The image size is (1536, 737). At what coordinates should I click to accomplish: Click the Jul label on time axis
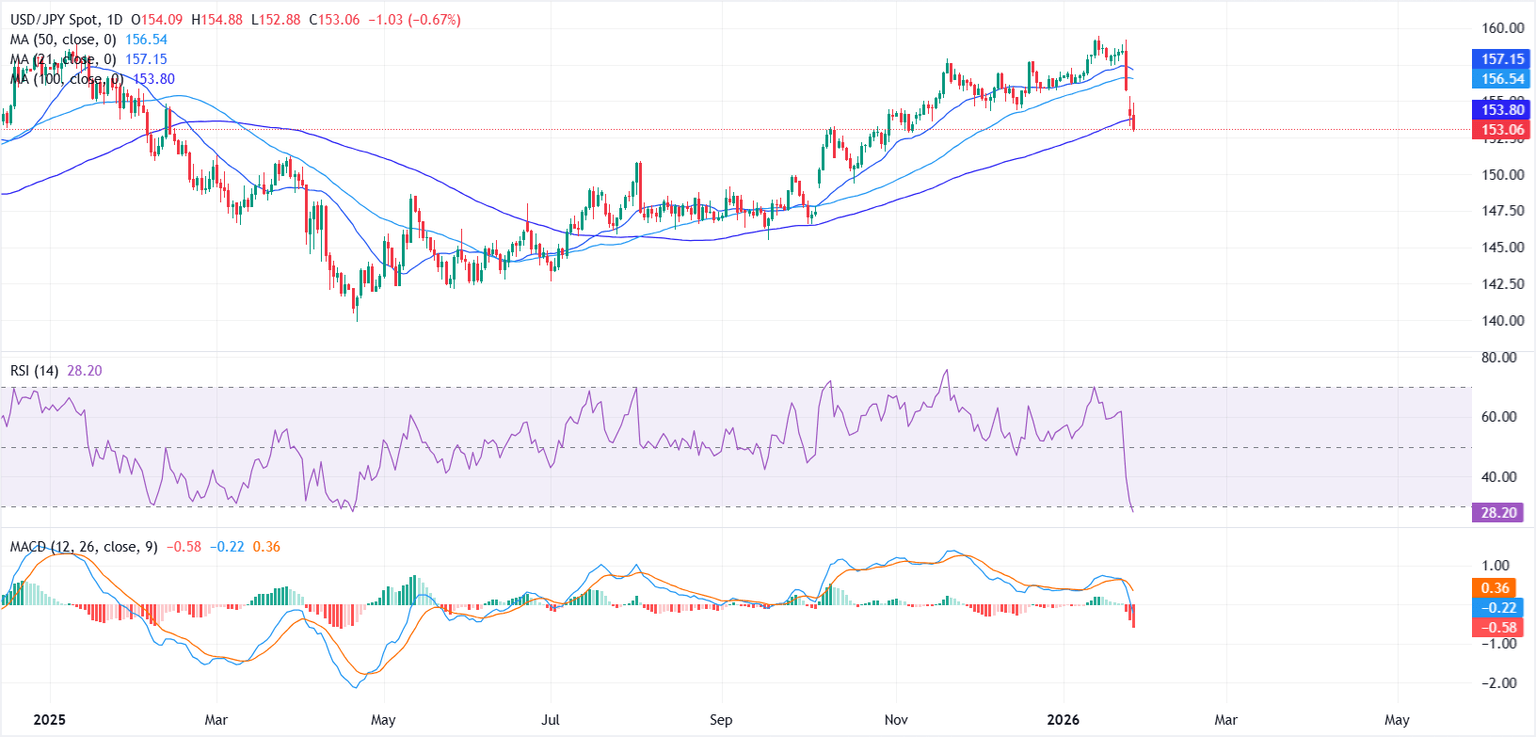551,720
